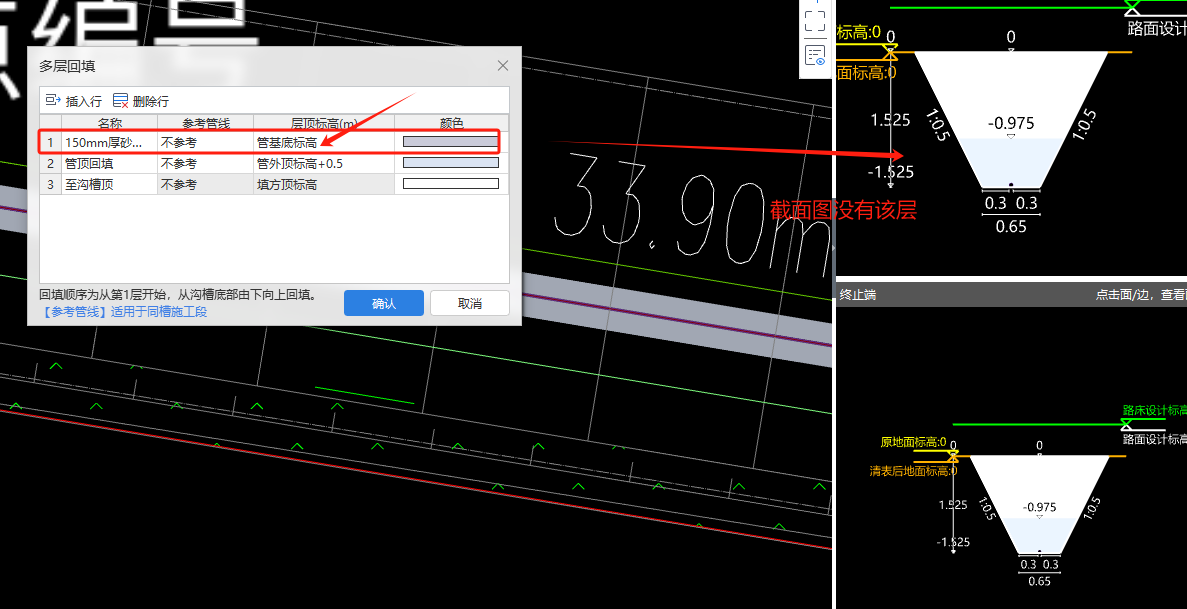Open 不参考 dropdown in 至沟槽顶 row

205,184
